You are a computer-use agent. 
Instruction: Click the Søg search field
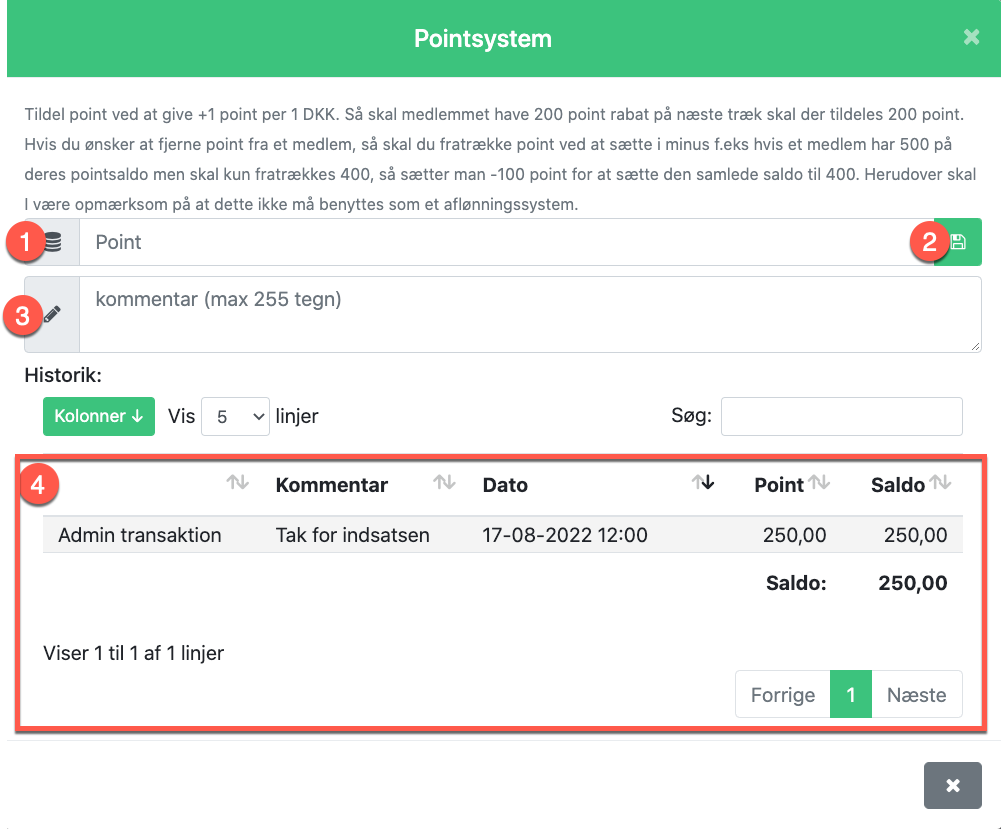(841, 416)
